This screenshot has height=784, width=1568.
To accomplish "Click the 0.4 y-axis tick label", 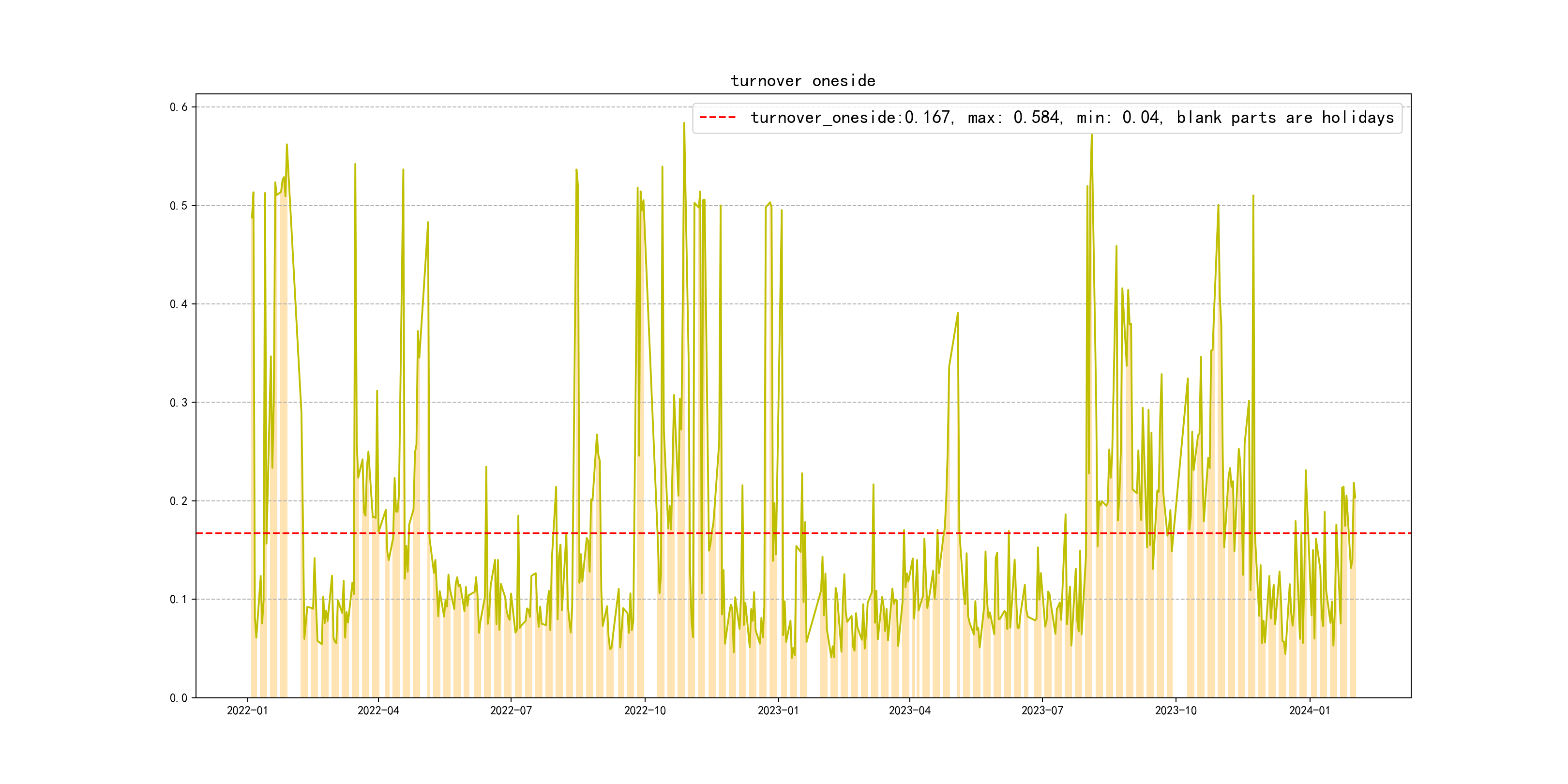I will click(x=179, y=304).
